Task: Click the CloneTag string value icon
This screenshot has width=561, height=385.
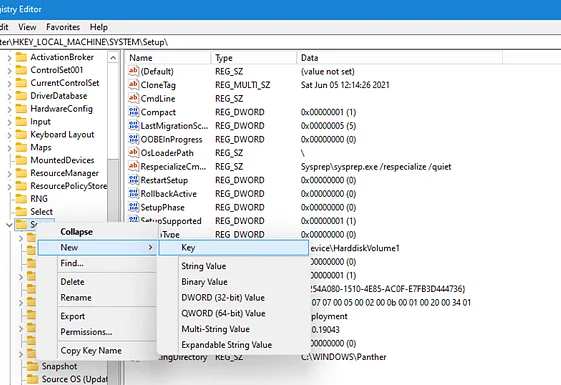Action: pos(133,85)
